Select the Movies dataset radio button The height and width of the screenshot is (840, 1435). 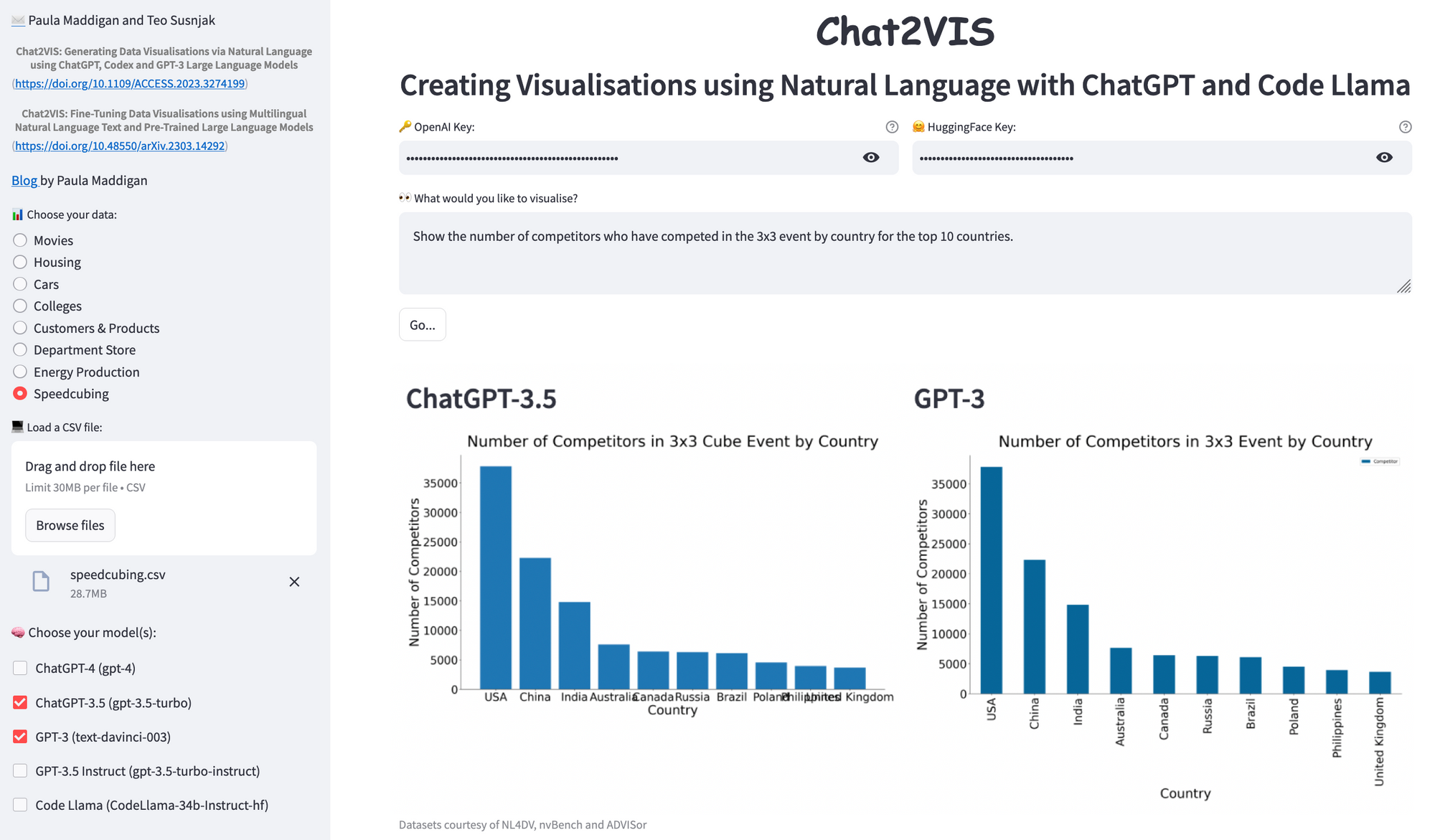click(x=20, y=240)
